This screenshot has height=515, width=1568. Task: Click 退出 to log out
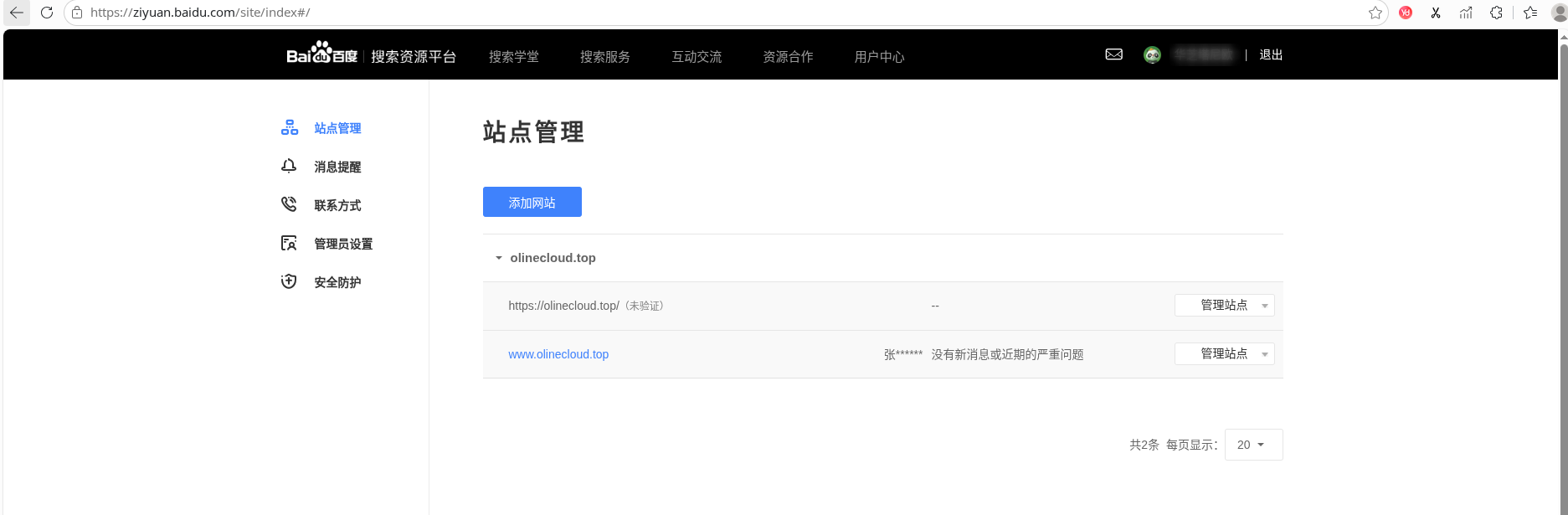point(1270,54)
